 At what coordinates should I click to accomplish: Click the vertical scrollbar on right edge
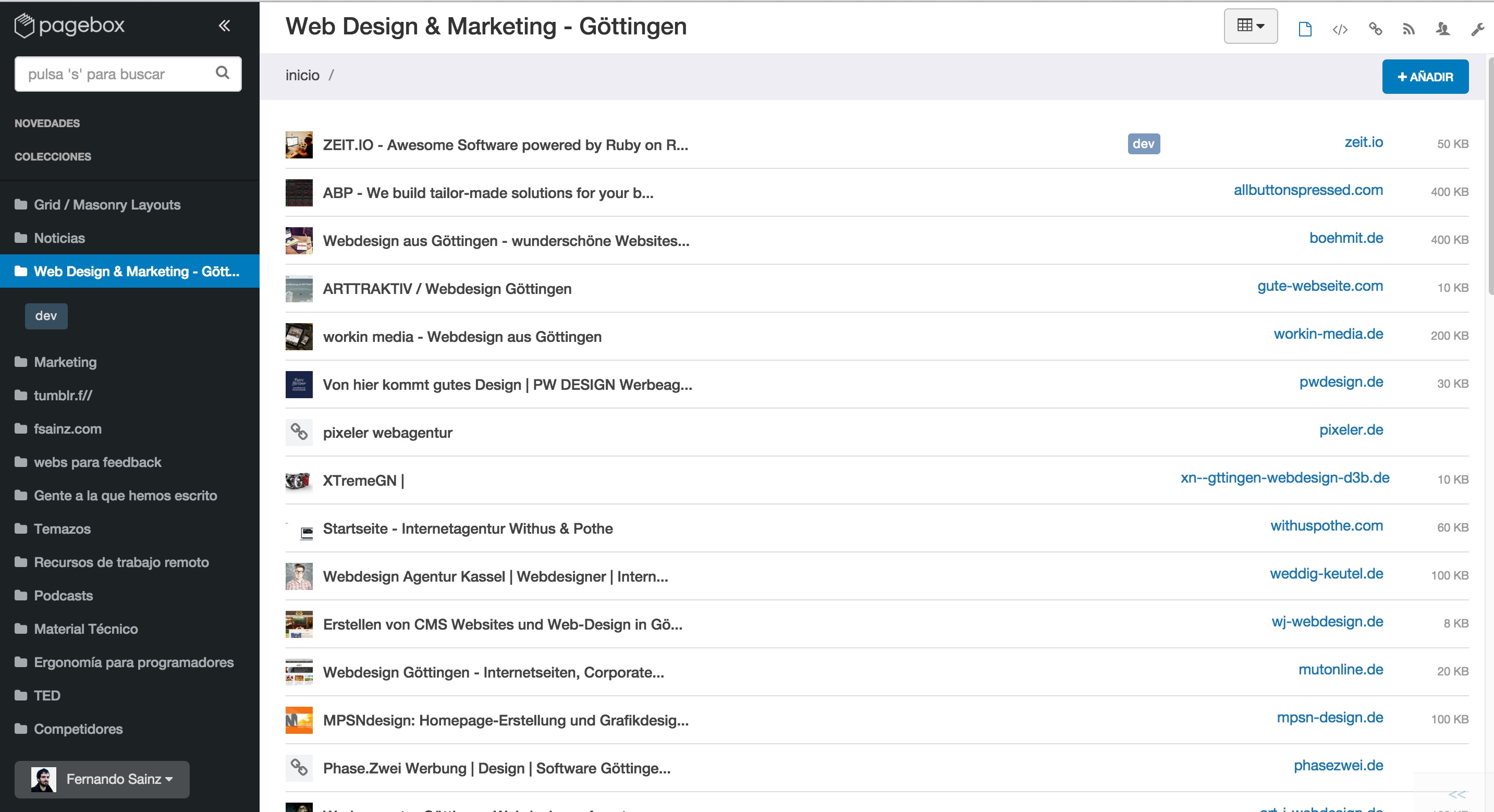[x=1490, y=177]
